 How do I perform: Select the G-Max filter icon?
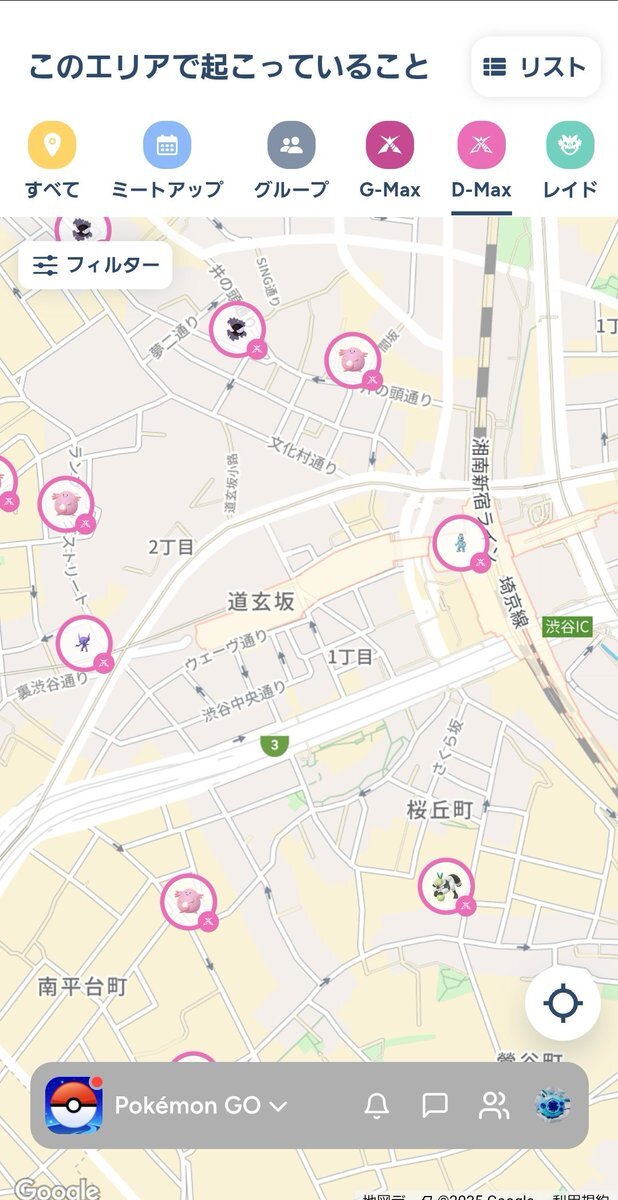coord(390,146)
